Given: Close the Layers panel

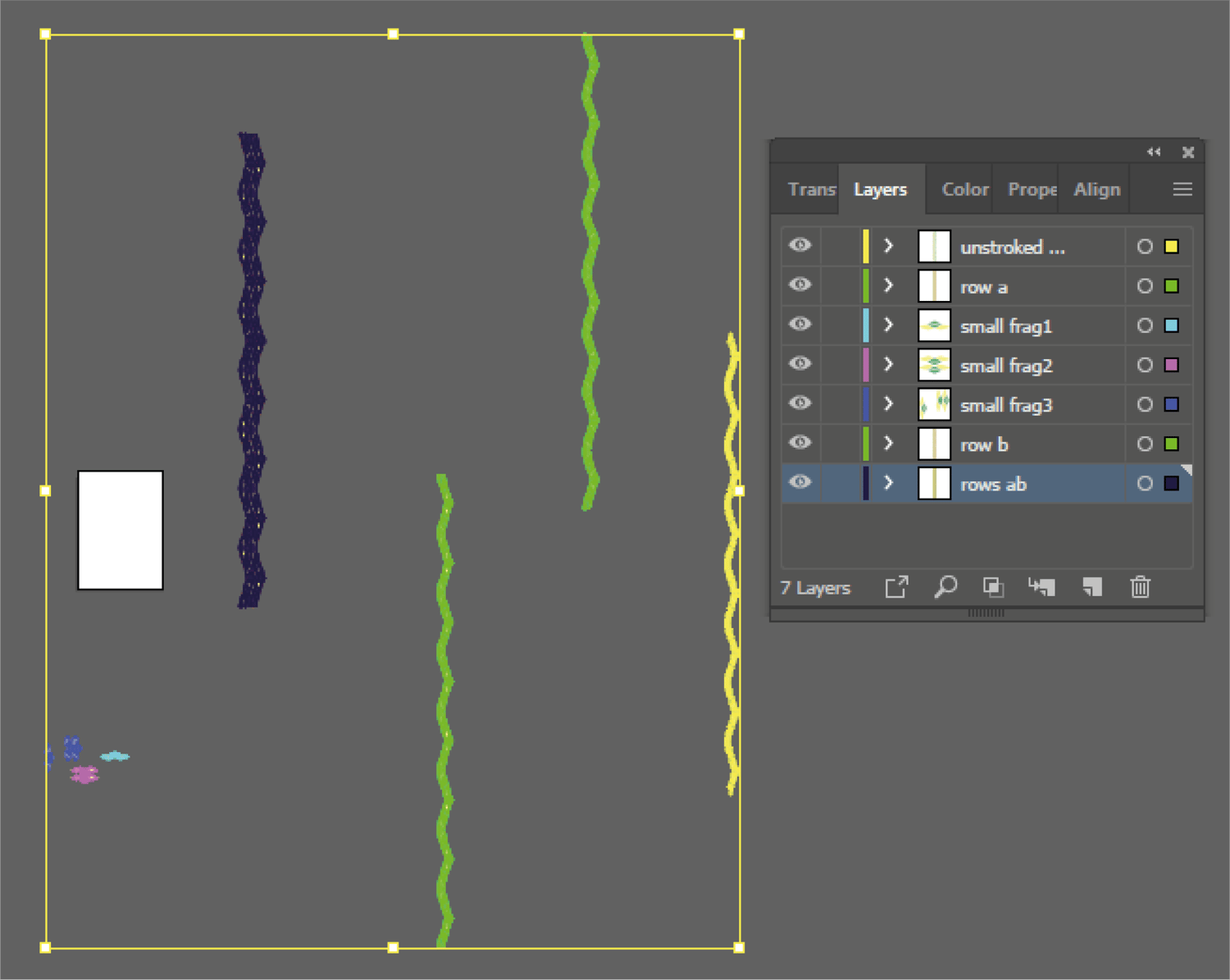Looking at the screenshot, I should (x=1188, y=152).
